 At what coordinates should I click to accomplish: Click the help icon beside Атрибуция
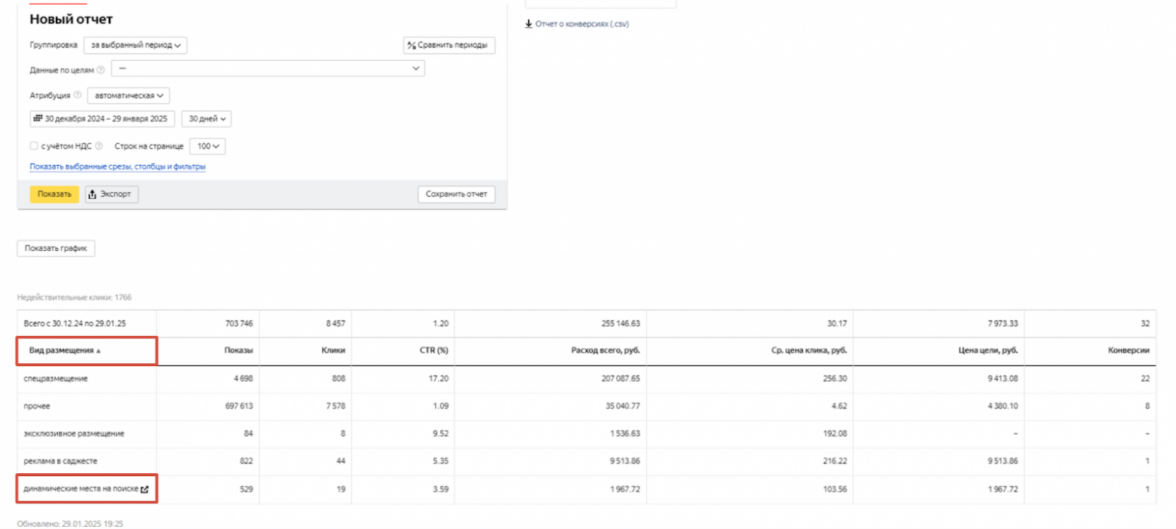[78, 95]
